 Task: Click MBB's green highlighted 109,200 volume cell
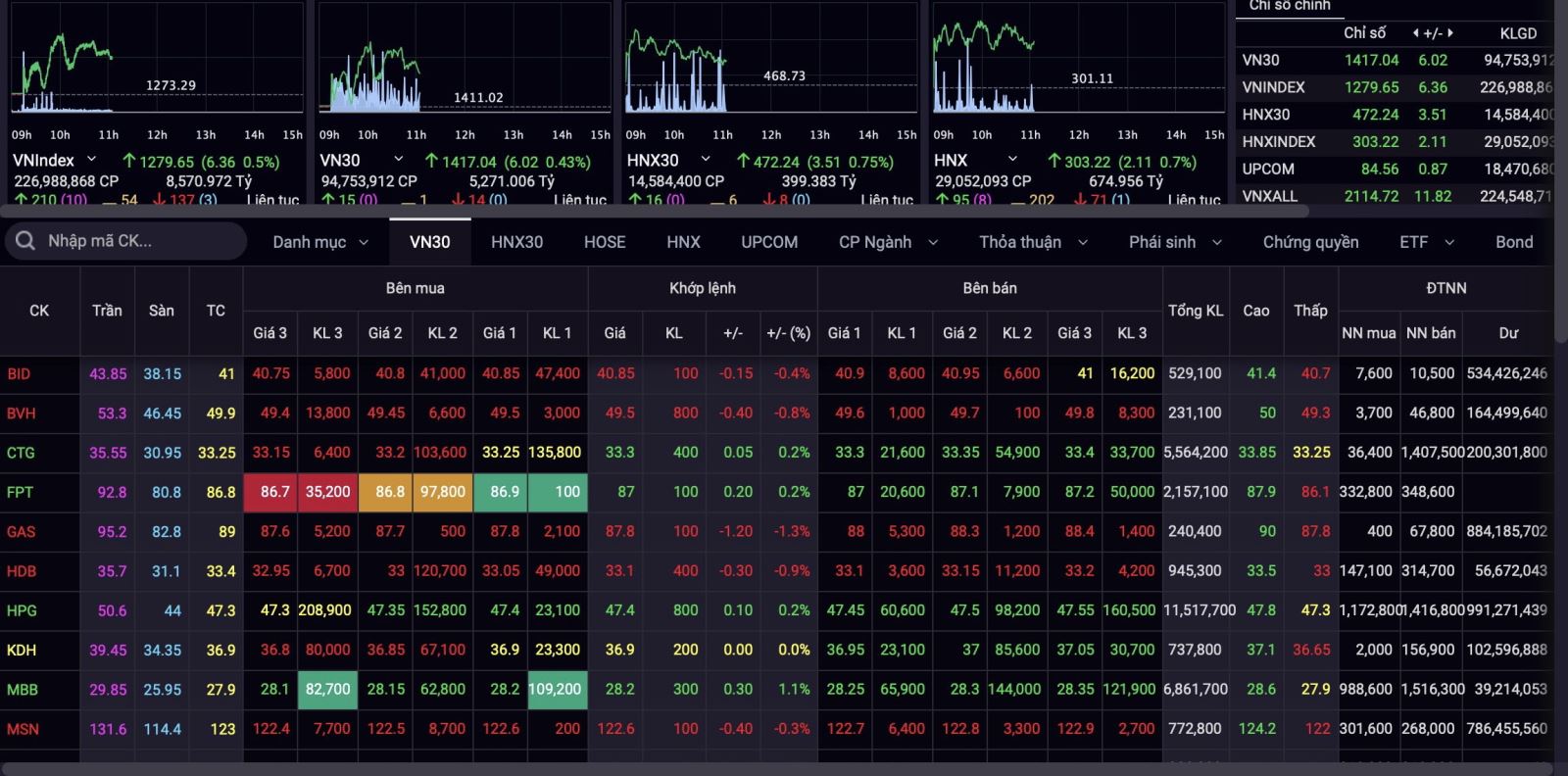pyautogui.click(x=557, y=690)
